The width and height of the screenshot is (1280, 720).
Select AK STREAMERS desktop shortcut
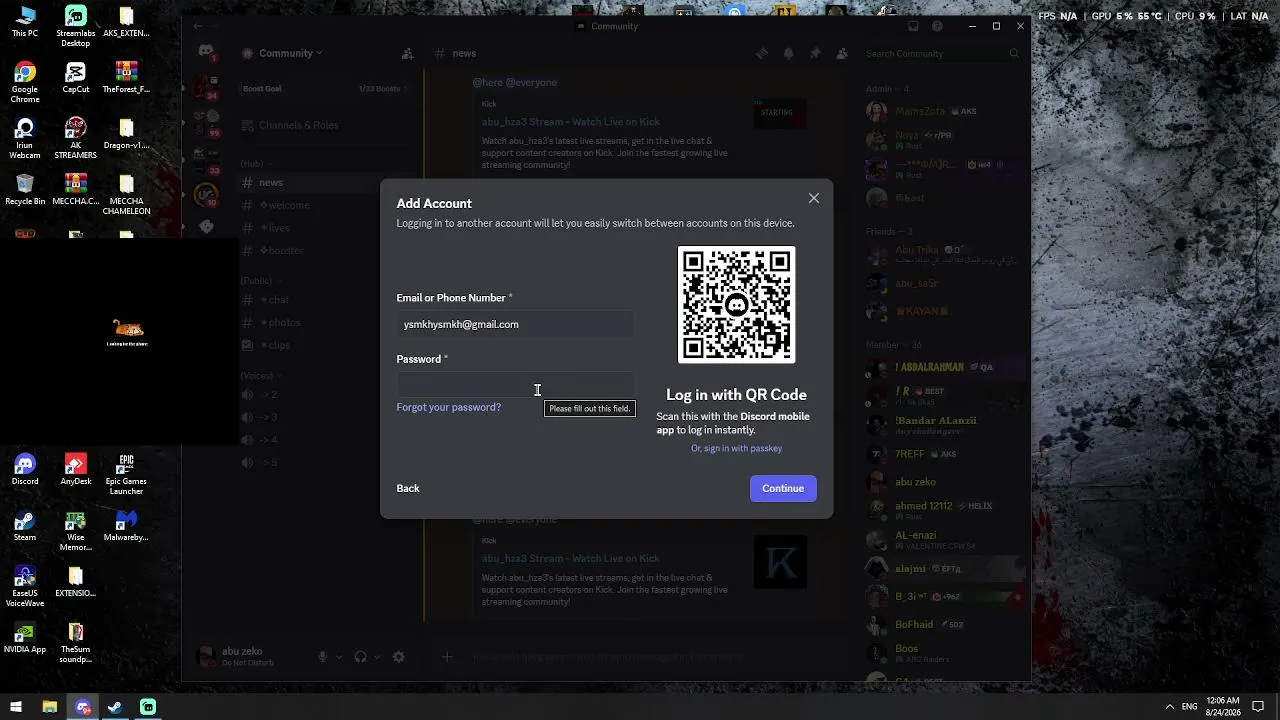(x=76, y=139)
